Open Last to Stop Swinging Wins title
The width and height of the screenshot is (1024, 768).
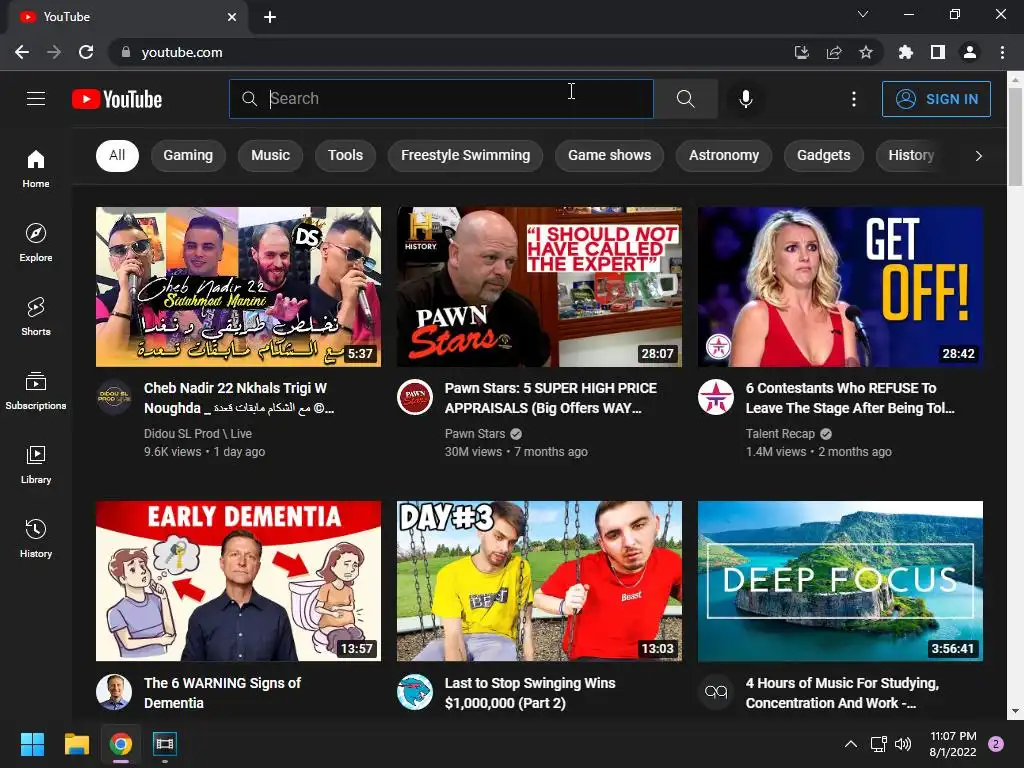tap(530, 693)
